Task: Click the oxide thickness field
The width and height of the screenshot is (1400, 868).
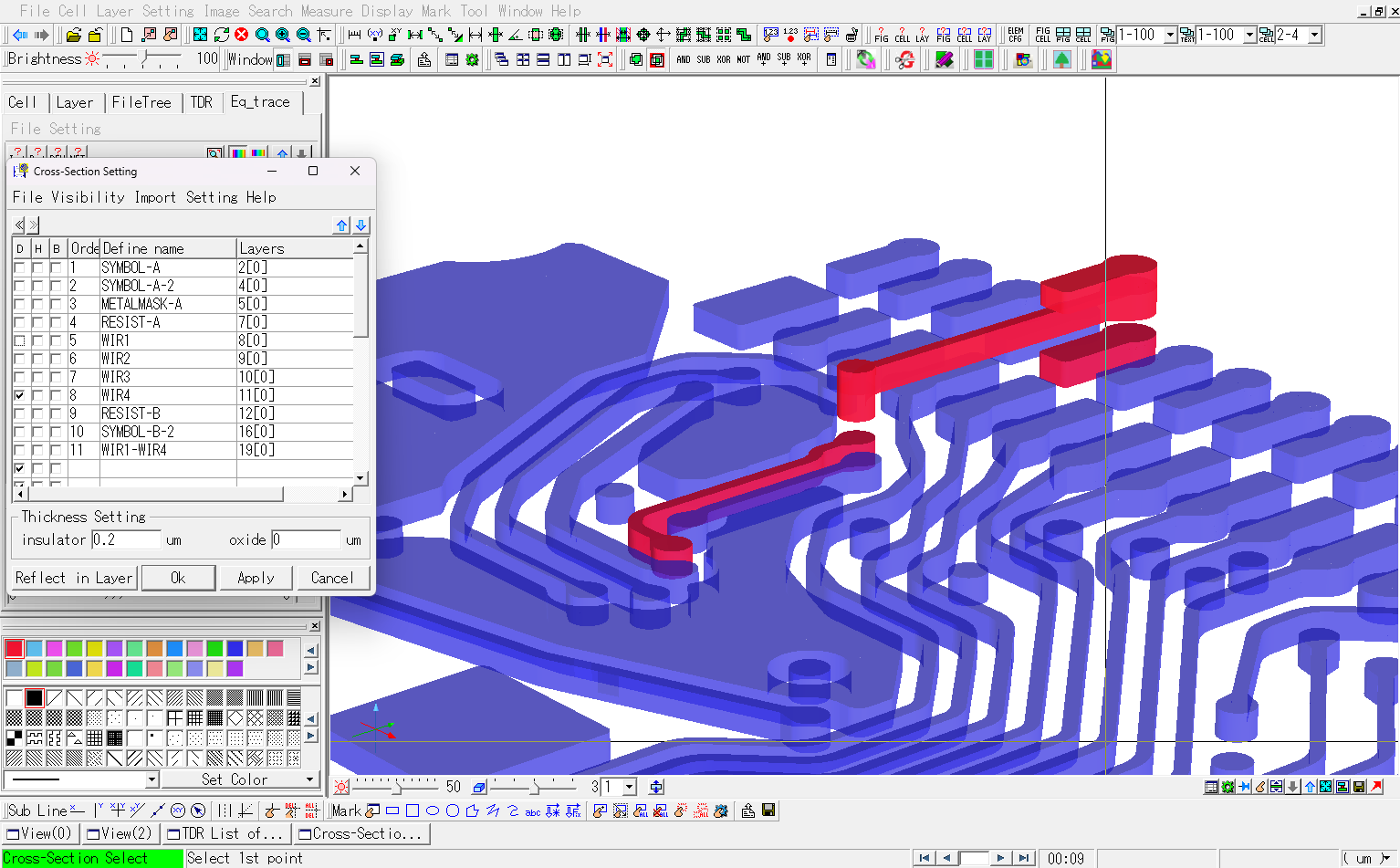Action: coord(306,539)
